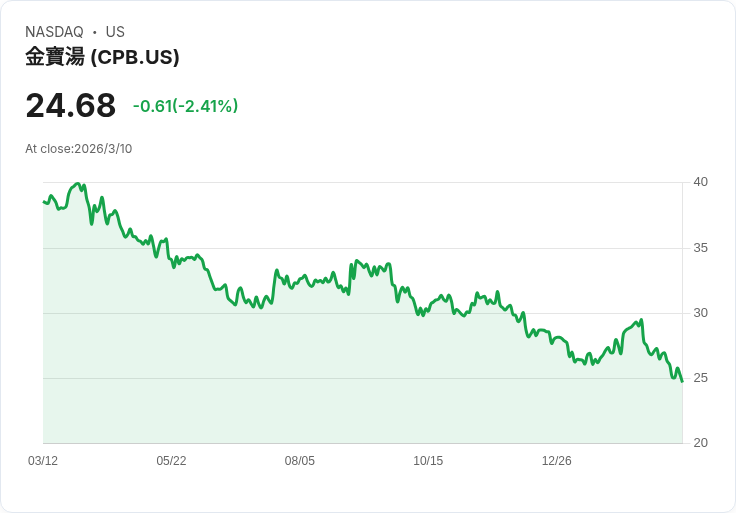The image size is (736, 513).
Task: Click the 12/26 date axis label
Action: 557,460
